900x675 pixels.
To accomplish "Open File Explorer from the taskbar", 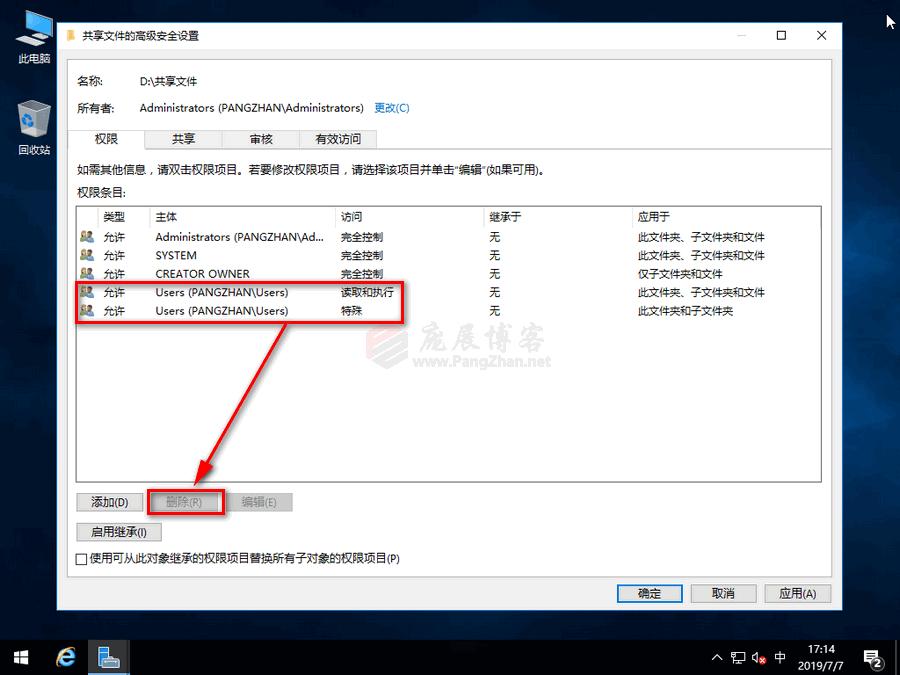I will [109, 657].
